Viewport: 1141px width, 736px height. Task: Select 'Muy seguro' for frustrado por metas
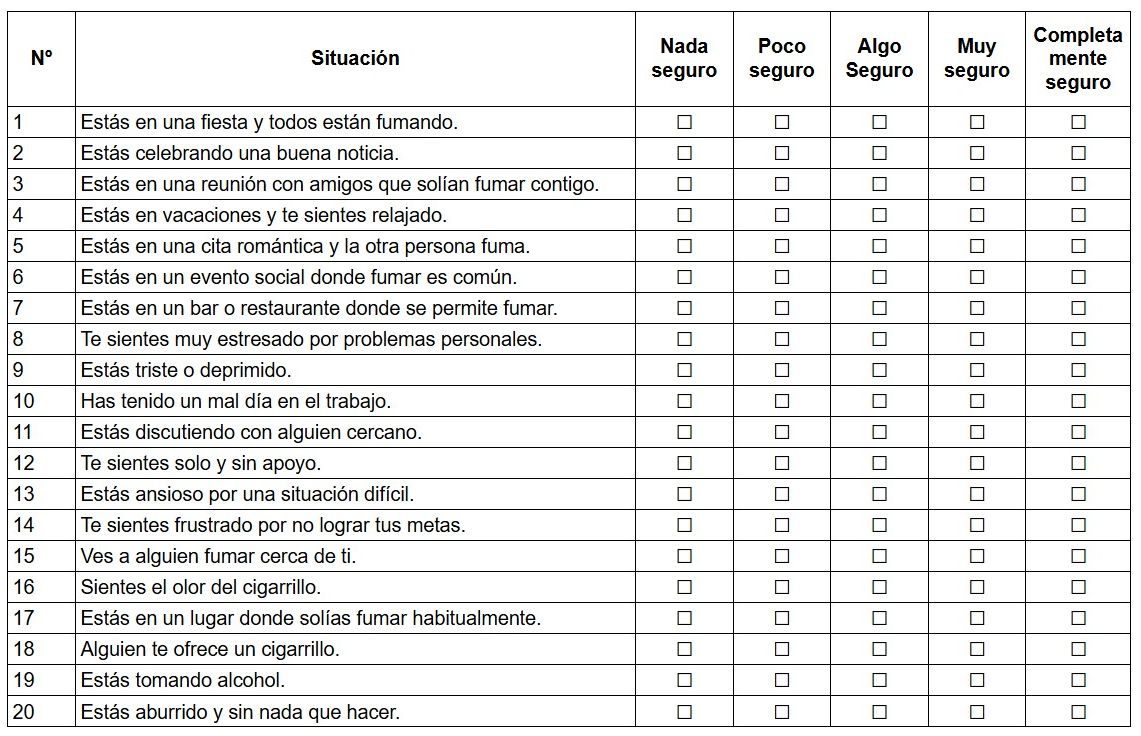pyautogui.click(x=977, y=525)
